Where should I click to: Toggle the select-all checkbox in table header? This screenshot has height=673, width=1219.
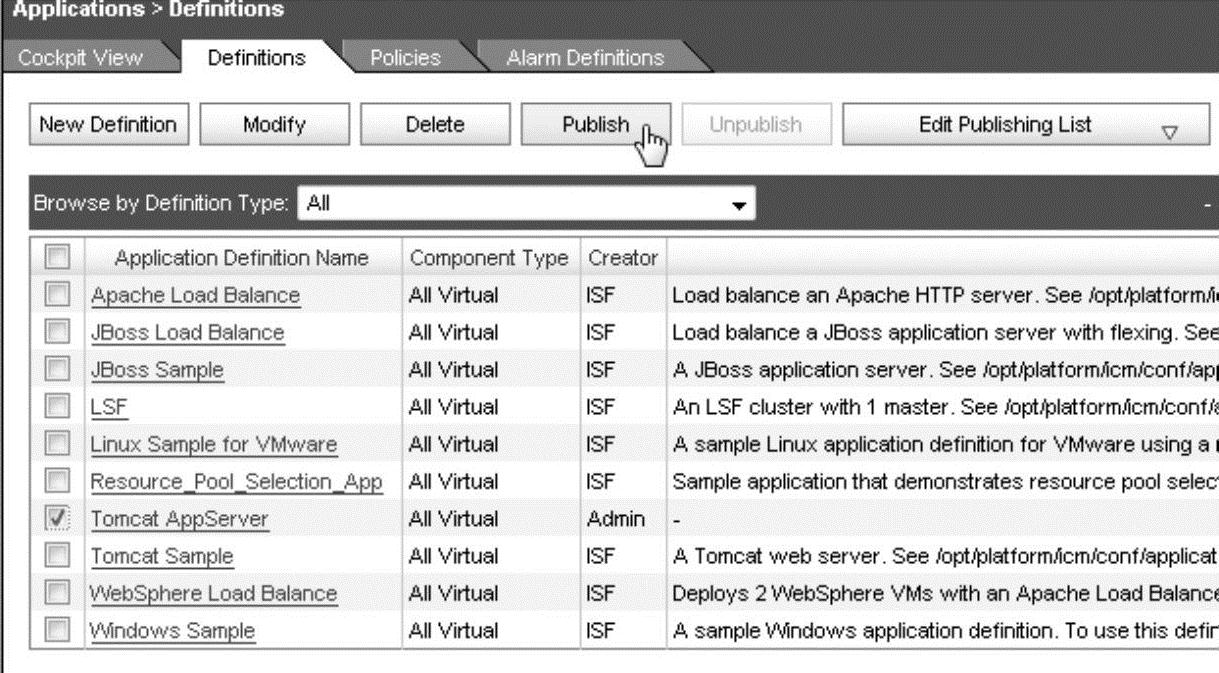click(x=58, y=258)
